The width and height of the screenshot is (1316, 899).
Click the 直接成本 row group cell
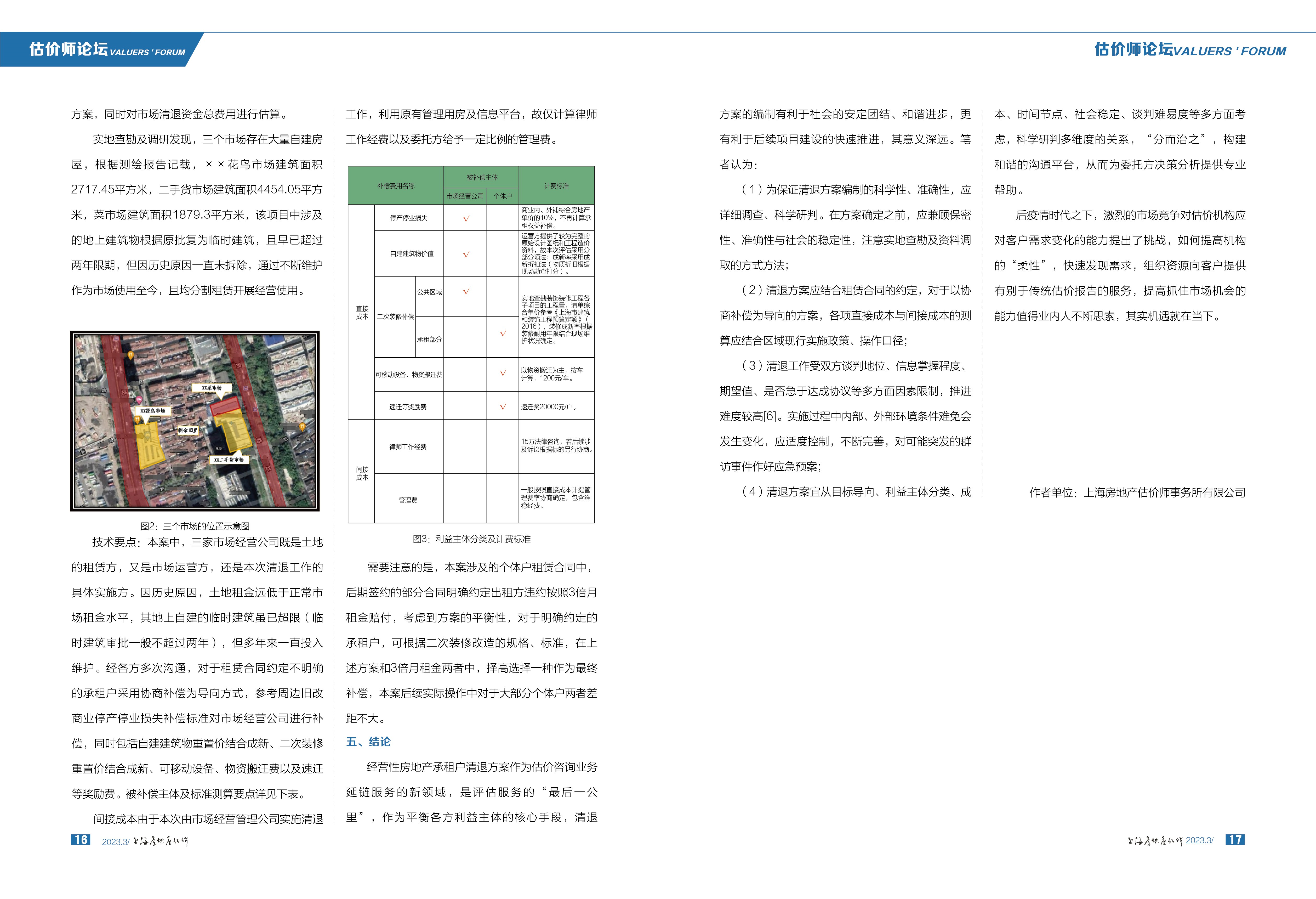click(362, 313)
